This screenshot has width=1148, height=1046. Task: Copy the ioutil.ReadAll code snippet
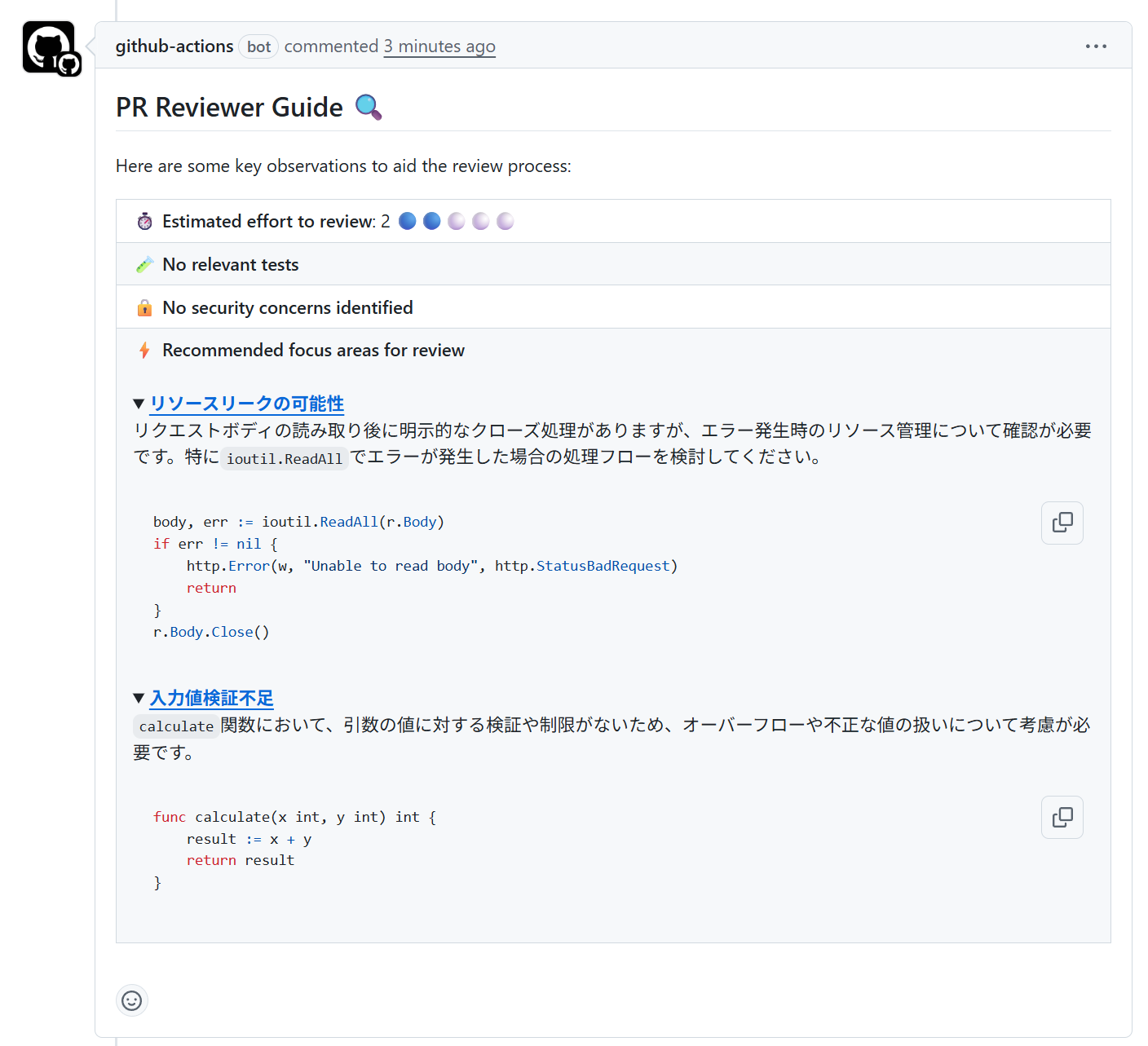pos(1062,523)
